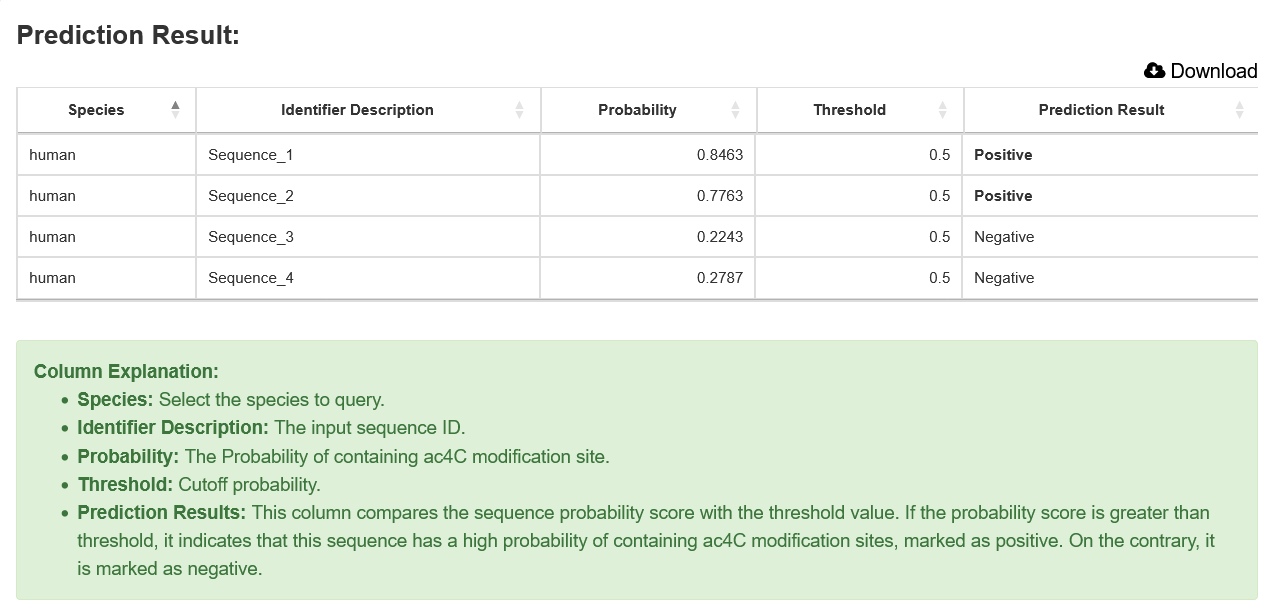Sort by Prediction Result header text

[1101, 110]
